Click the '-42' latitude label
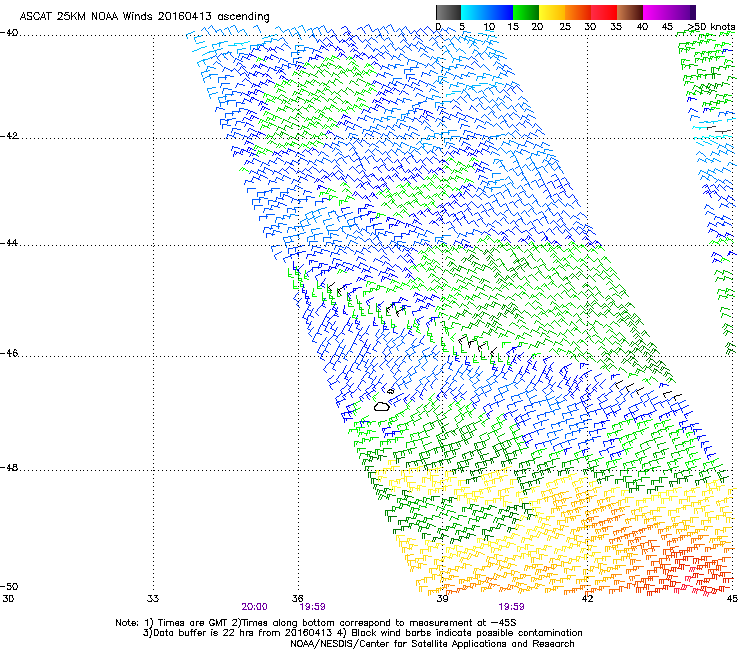The height and width of the screenshot is (650, 740). click(x=9, y=136)
